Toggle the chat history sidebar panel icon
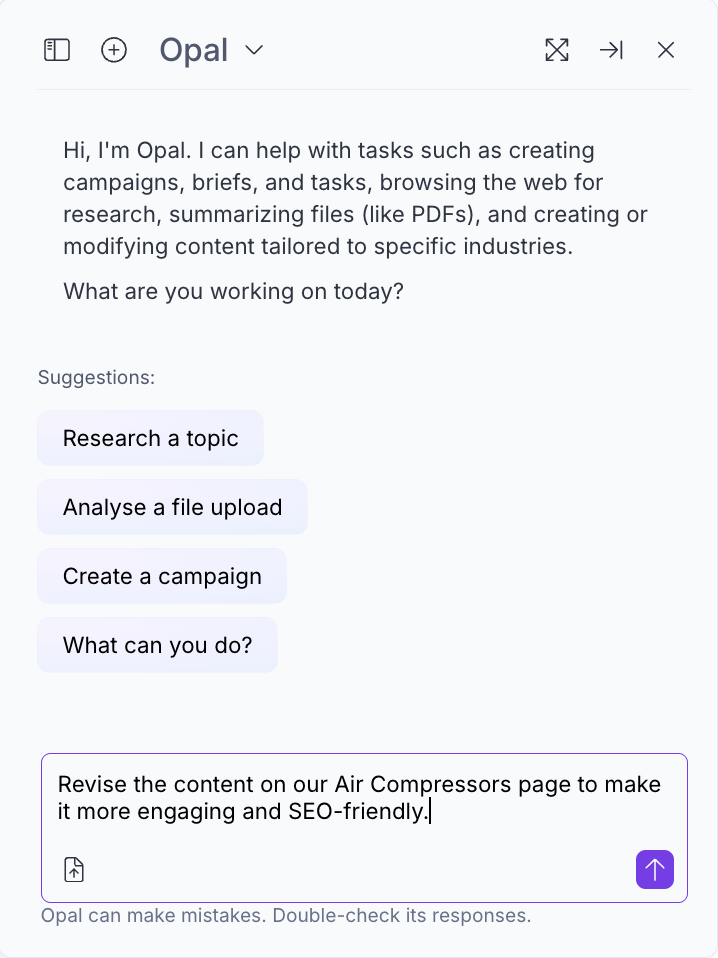 tap(57, 50)
